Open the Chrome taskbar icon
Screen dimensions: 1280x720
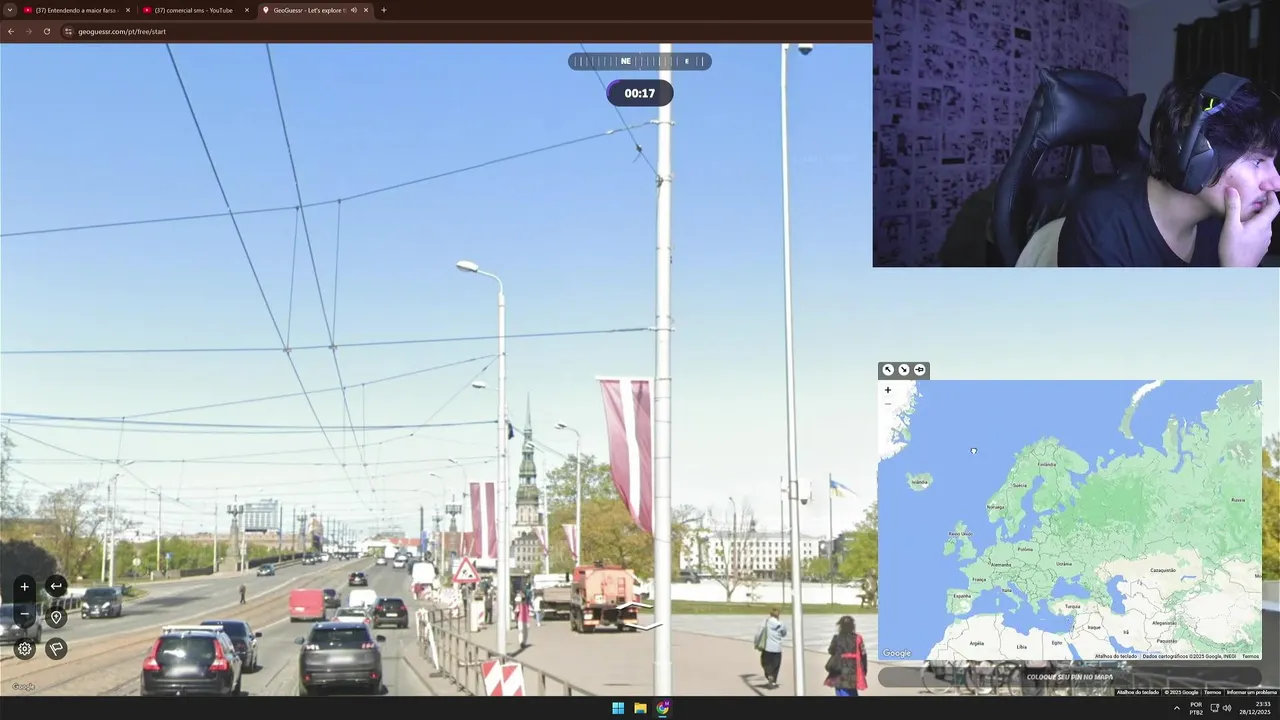click(x=662, y=708)
